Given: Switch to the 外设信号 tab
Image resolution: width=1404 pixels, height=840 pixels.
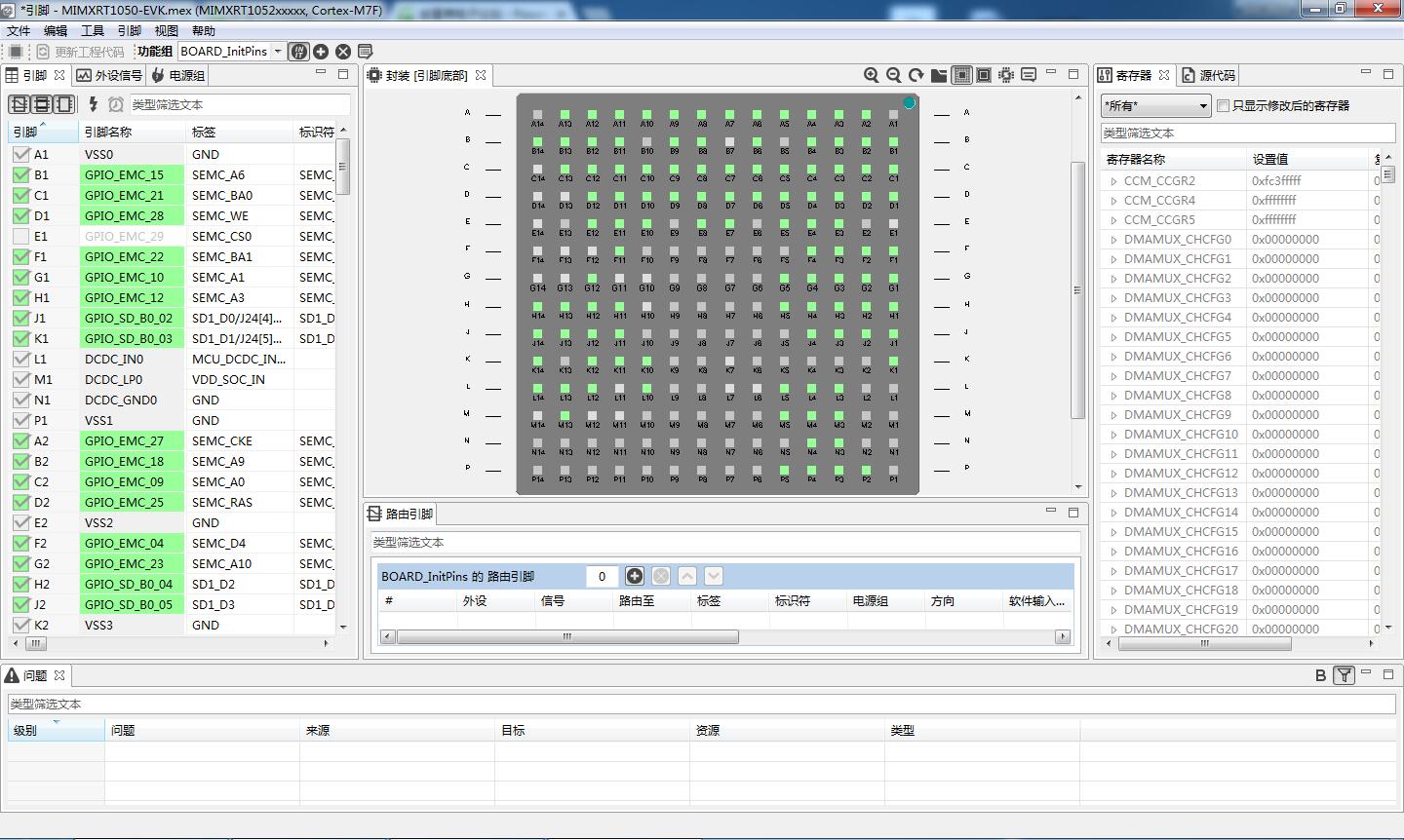Looking at the screenshot, I should (109, 75).
